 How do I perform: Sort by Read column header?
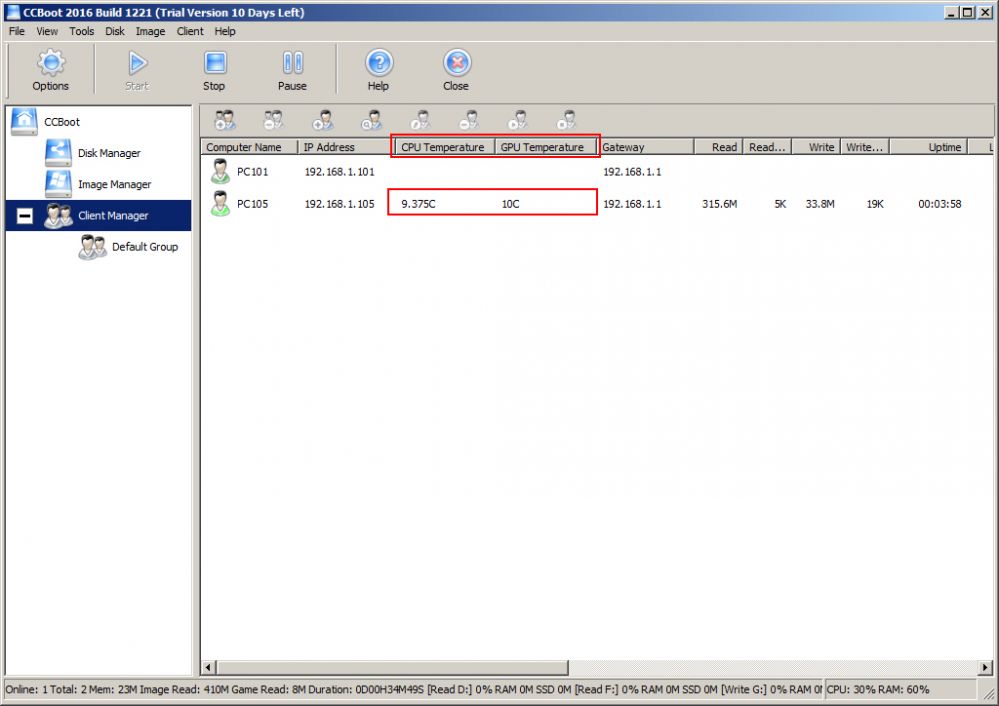(718, 147)
